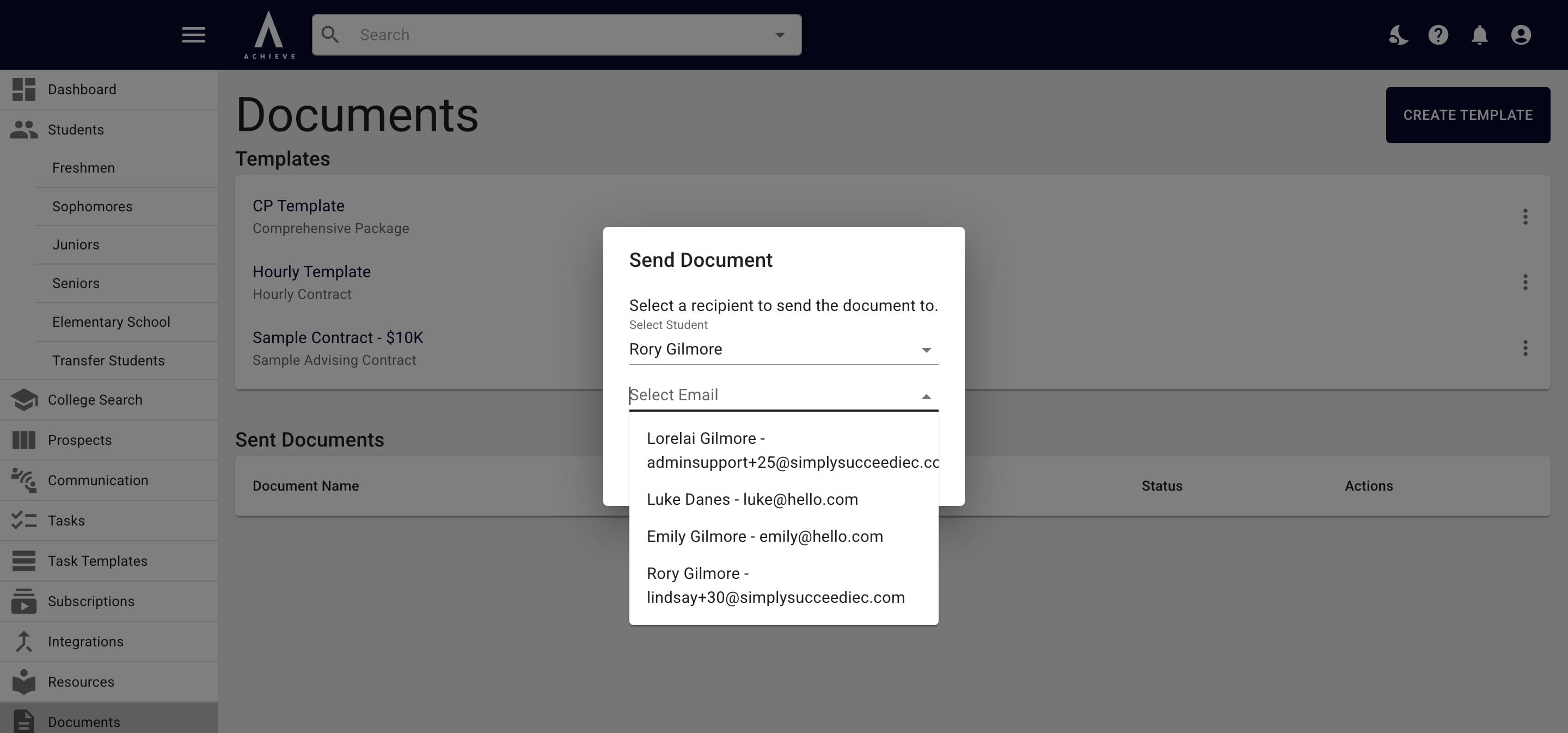Expand the search bar dropdown arrow
The width and height of the screenshot is (1568, 733).
pyautogui.click(x=780, y=35)
